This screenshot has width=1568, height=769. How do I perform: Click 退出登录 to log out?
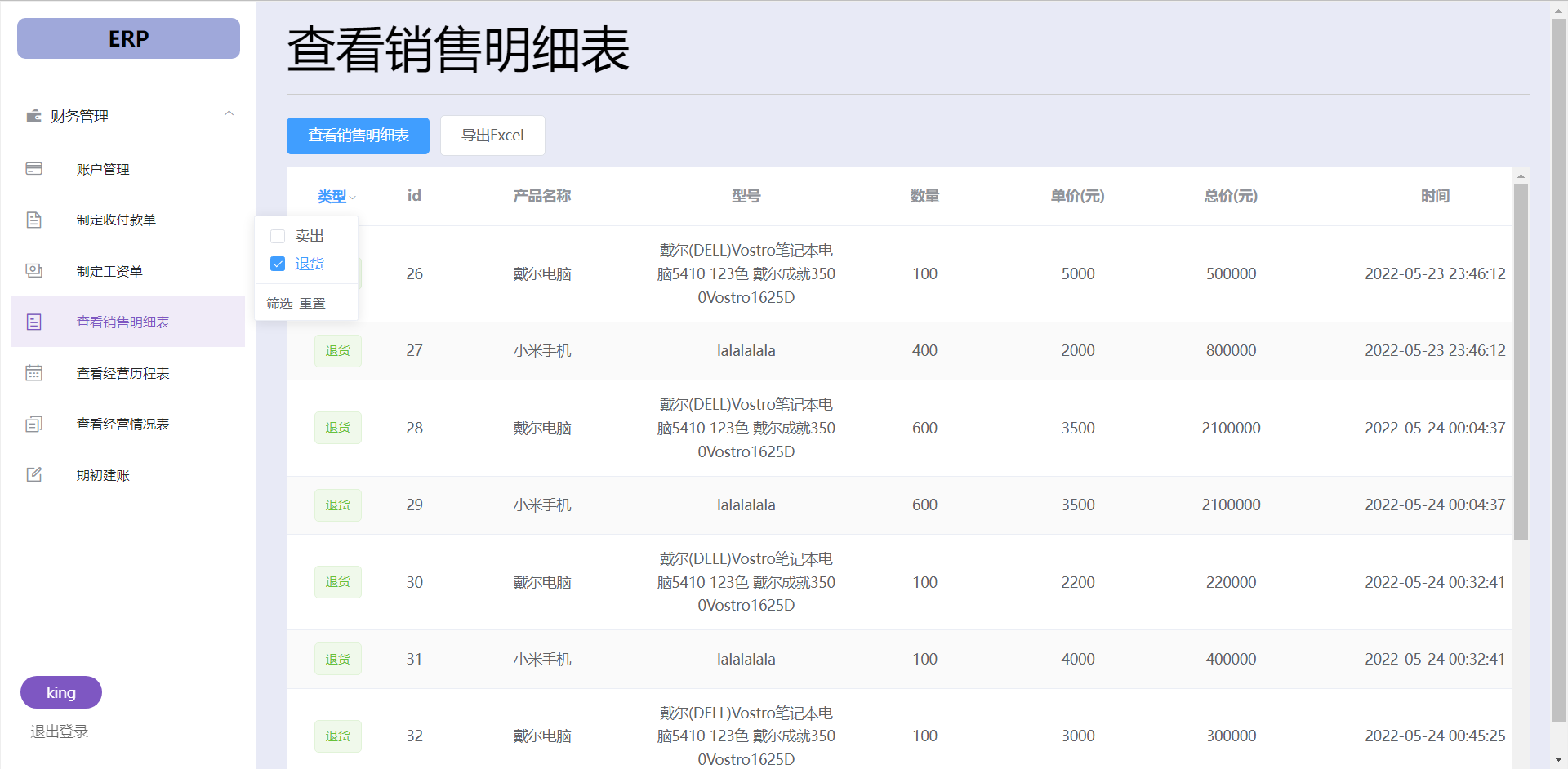click(x=59, y=731)
